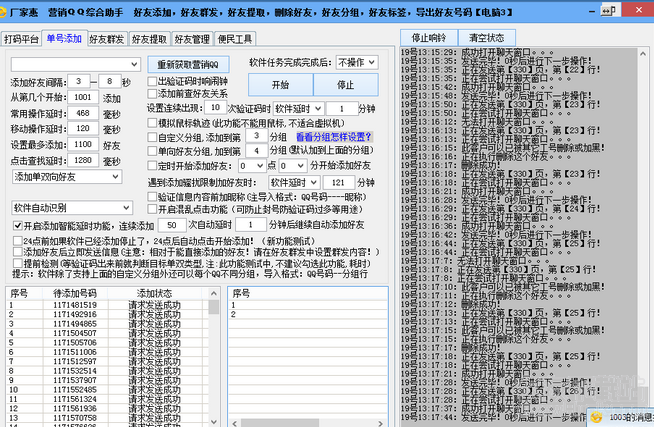Click 点击查找延时 field showing 1280
Image resolution: width=654 pixels, height=427 pixels.
83,160
